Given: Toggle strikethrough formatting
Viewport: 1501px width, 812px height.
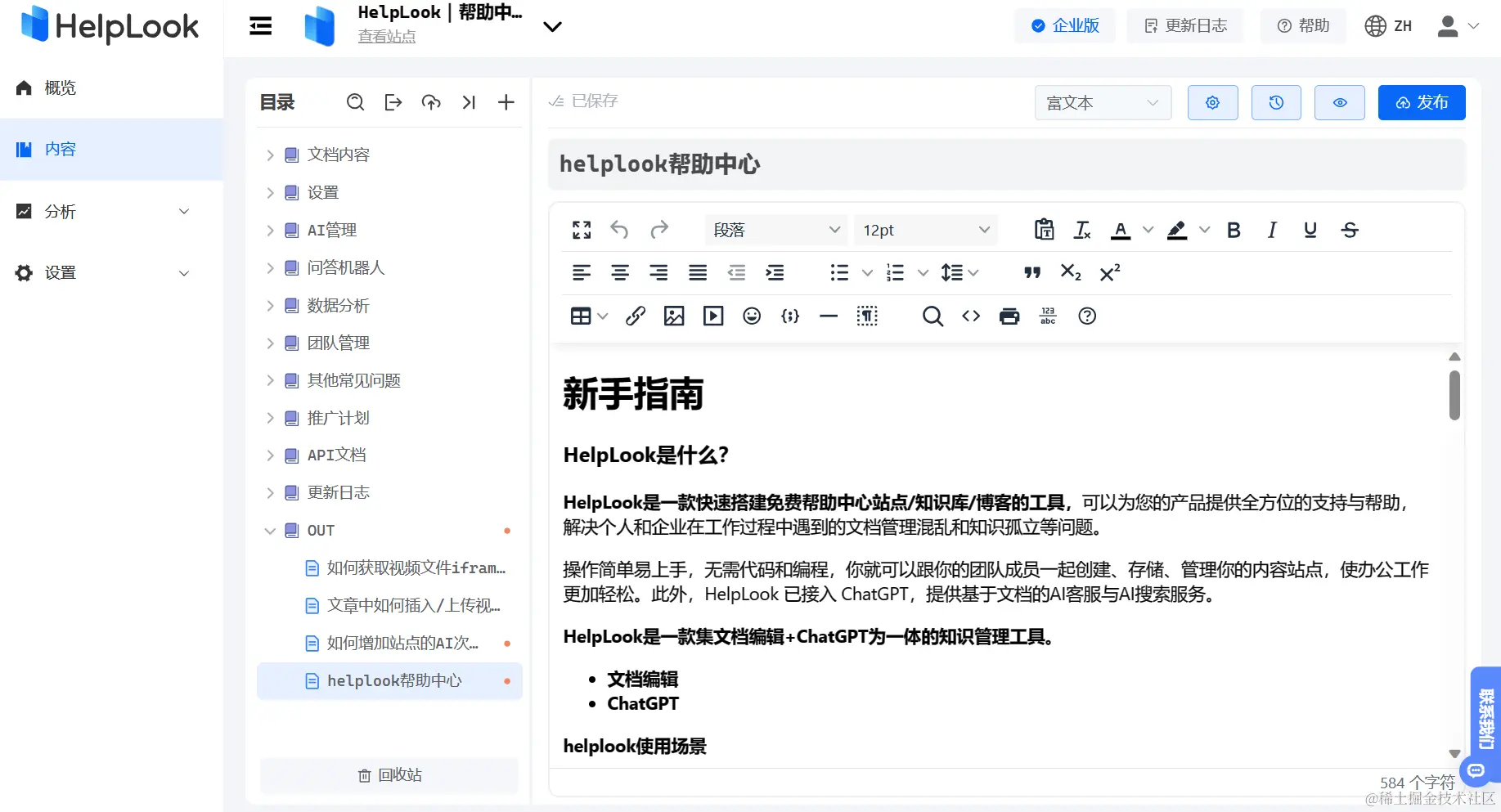Looking at the screenshot, I should point(1350,231).
